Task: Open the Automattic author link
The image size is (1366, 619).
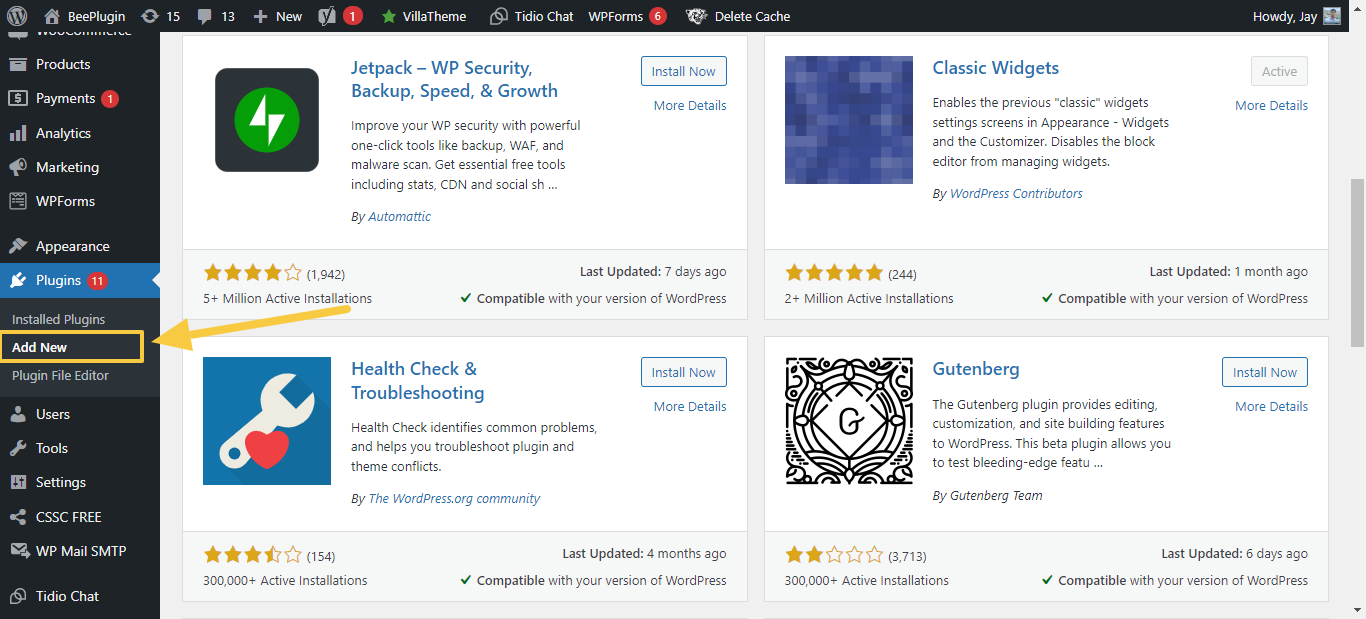Action: click(x=400, y=216)
